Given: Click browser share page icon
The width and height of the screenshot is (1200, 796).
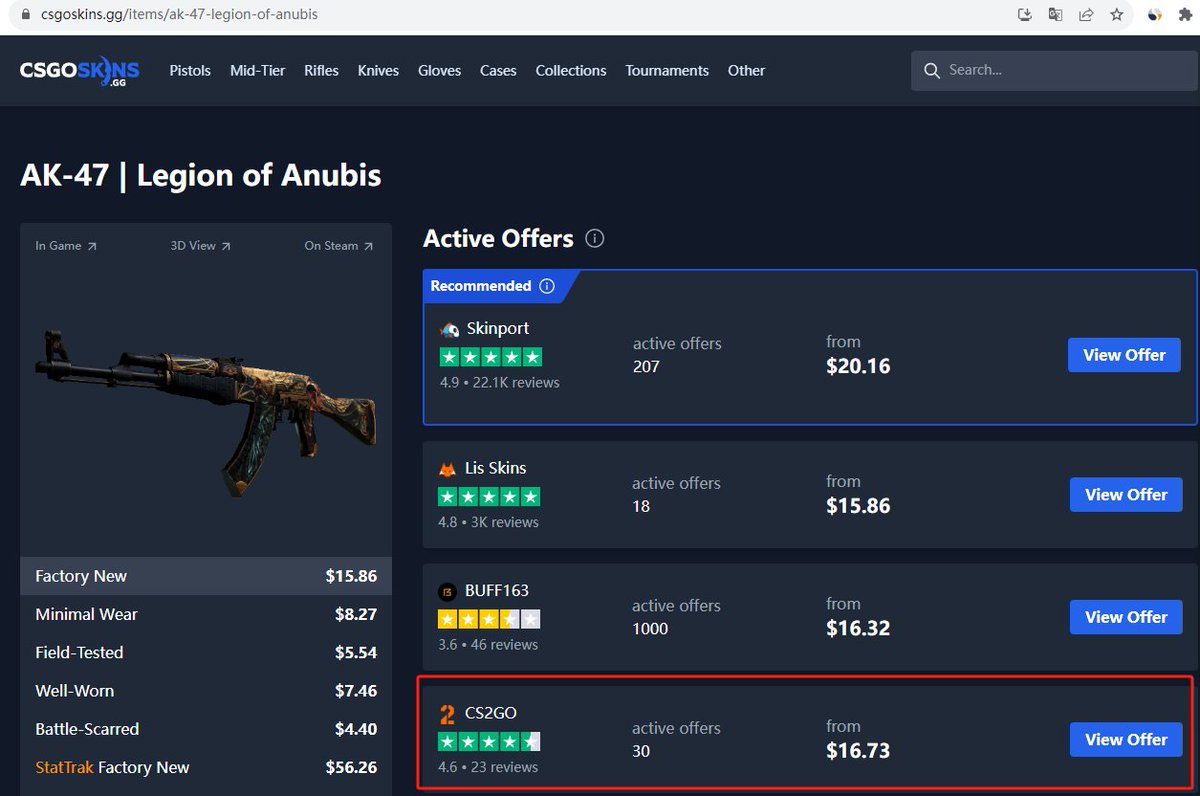Looking at the screenshot, I should (1086, 15).
